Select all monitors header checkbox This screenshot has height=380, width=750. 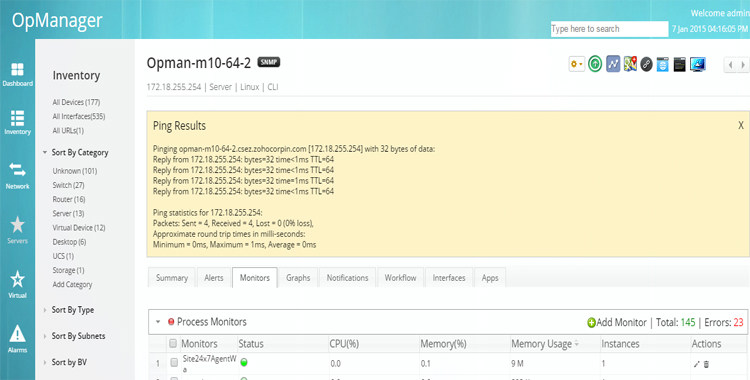173,343
